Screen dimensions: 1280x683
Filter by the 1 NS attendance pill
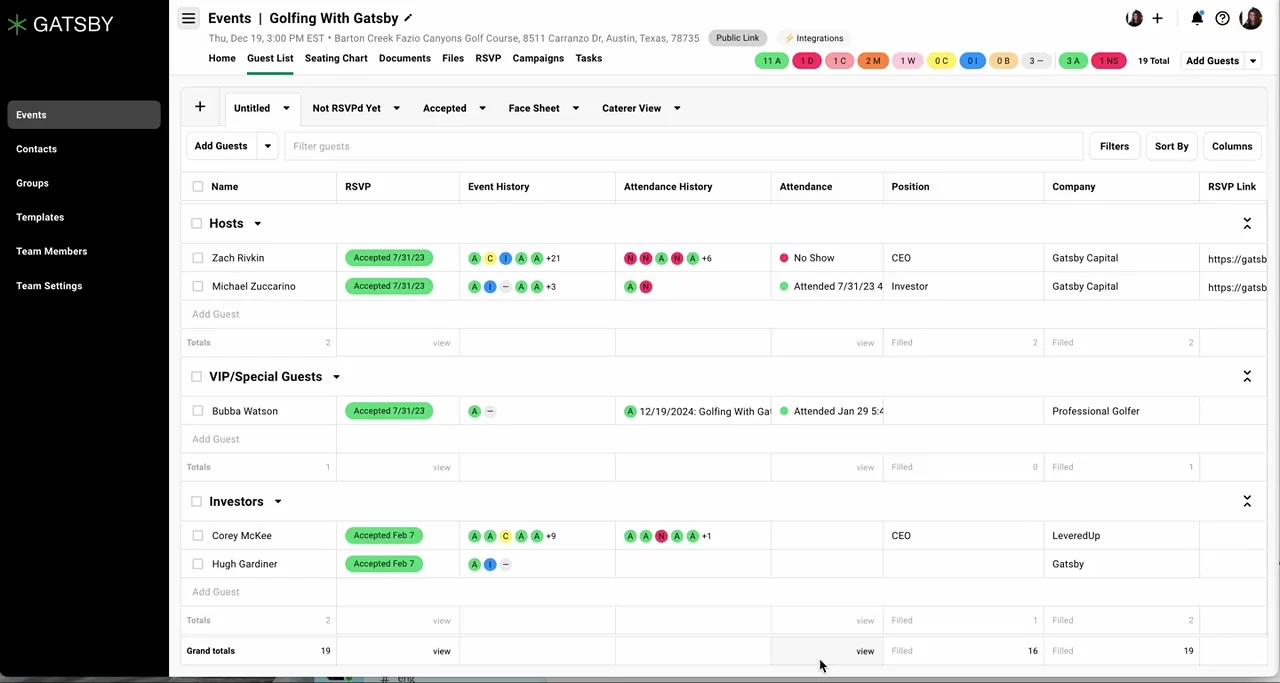pos(1109,61)
